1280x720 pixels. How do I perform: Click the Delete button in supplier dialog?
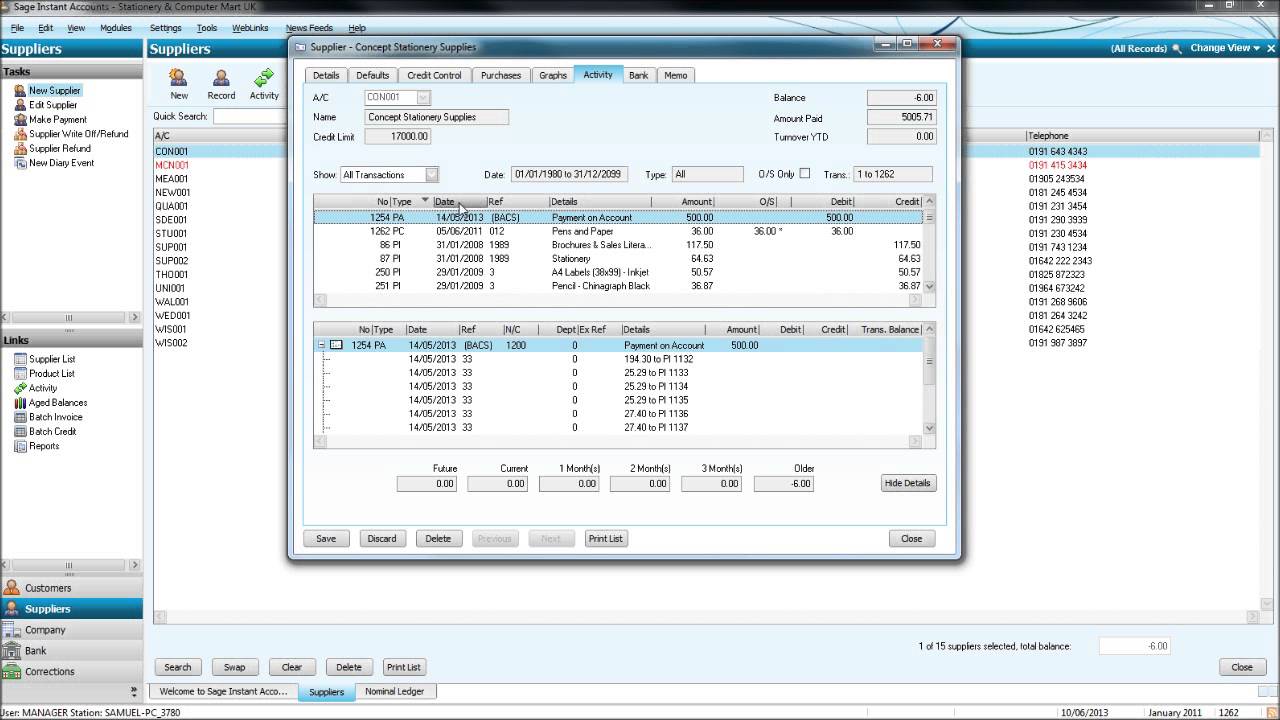pos(438,538)
